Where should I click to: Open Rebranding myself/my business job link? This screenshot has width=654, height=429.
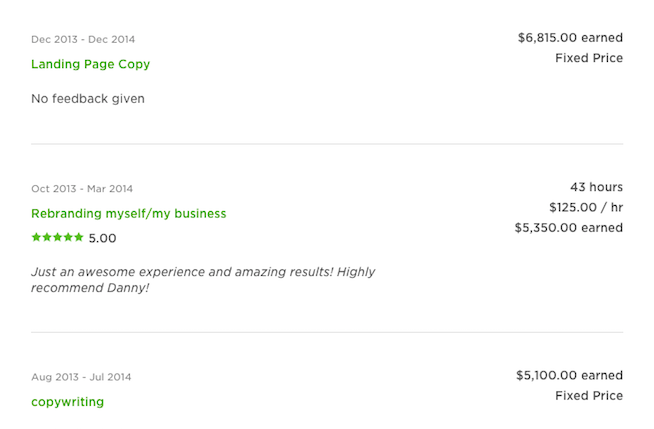(128, 213)
